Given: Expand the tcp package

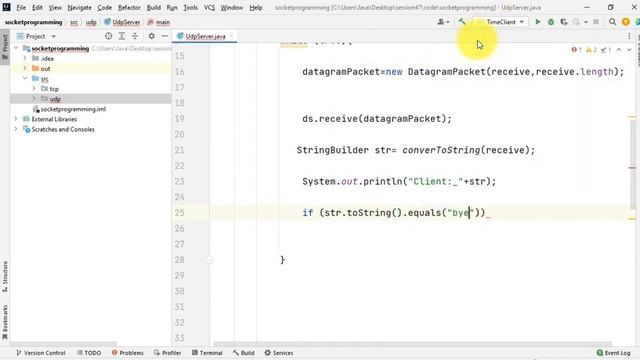Looking at the screenshot, I should [34, 89].
